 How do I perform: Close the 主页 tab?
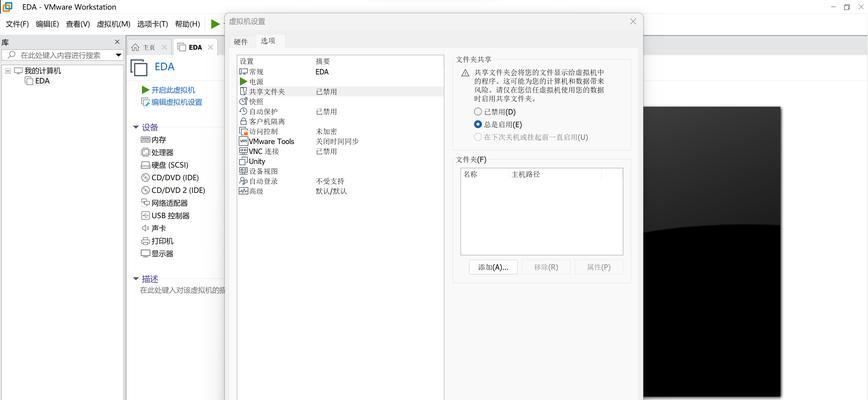[164, 48]
